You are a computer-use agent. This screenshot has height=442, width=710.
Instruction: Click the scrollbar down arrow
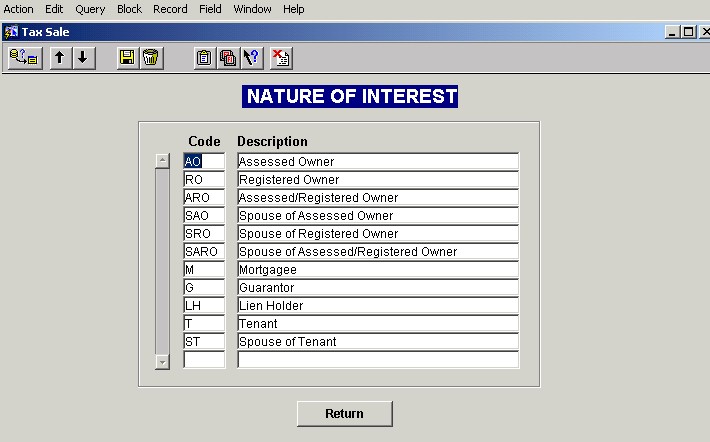pos(162,362)
